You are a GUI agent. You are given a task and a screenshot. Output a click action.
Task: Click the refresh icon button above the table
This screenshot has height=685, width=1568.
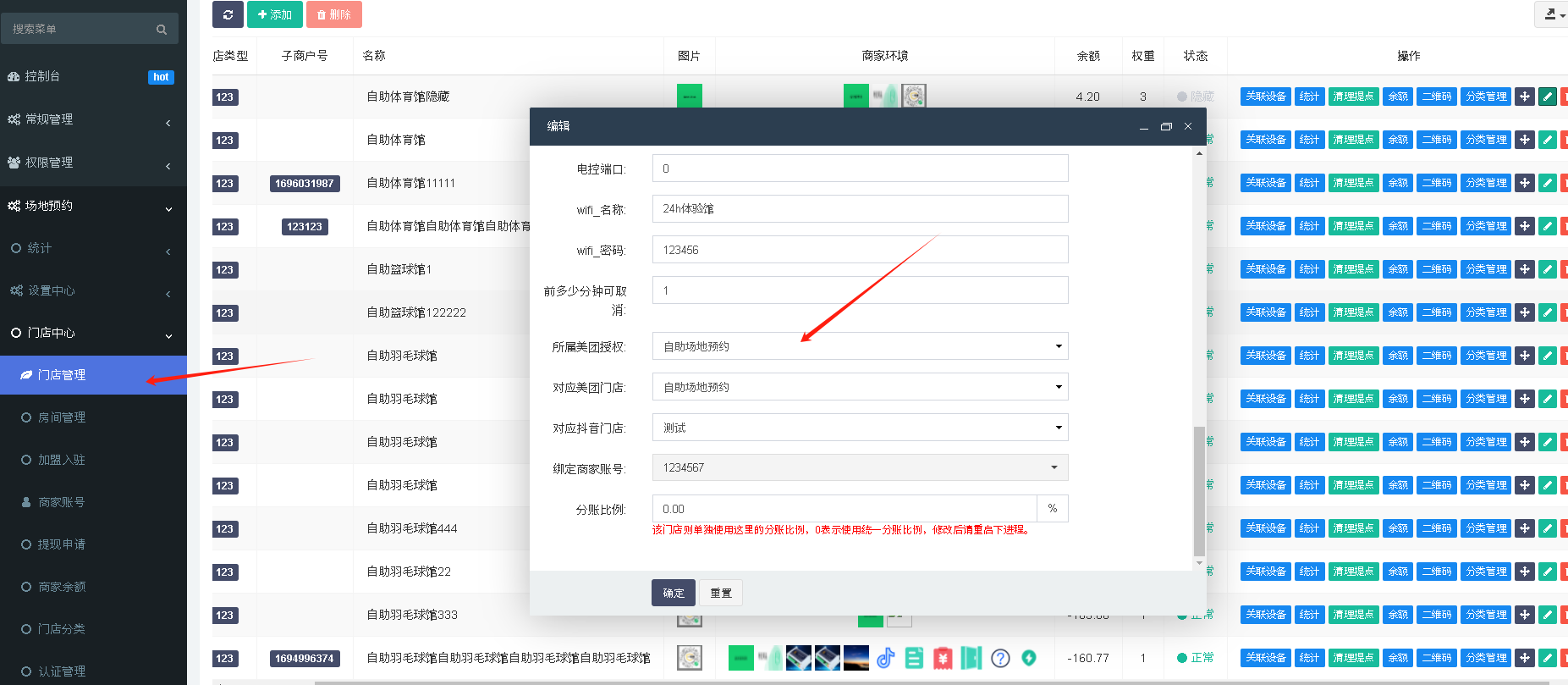pyautogui.click(x=228, y=14)
